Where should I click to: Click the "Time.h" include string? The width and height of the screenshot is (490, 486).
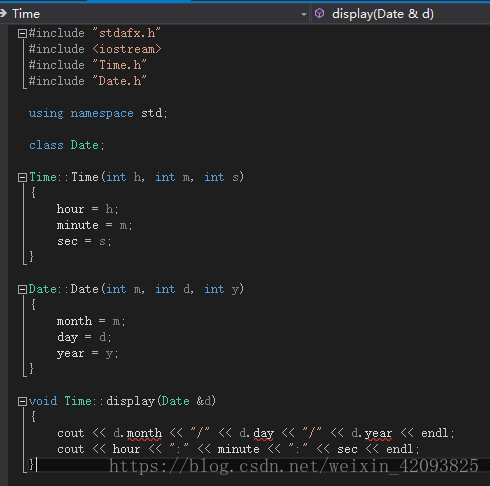click(x=119, y=65)
